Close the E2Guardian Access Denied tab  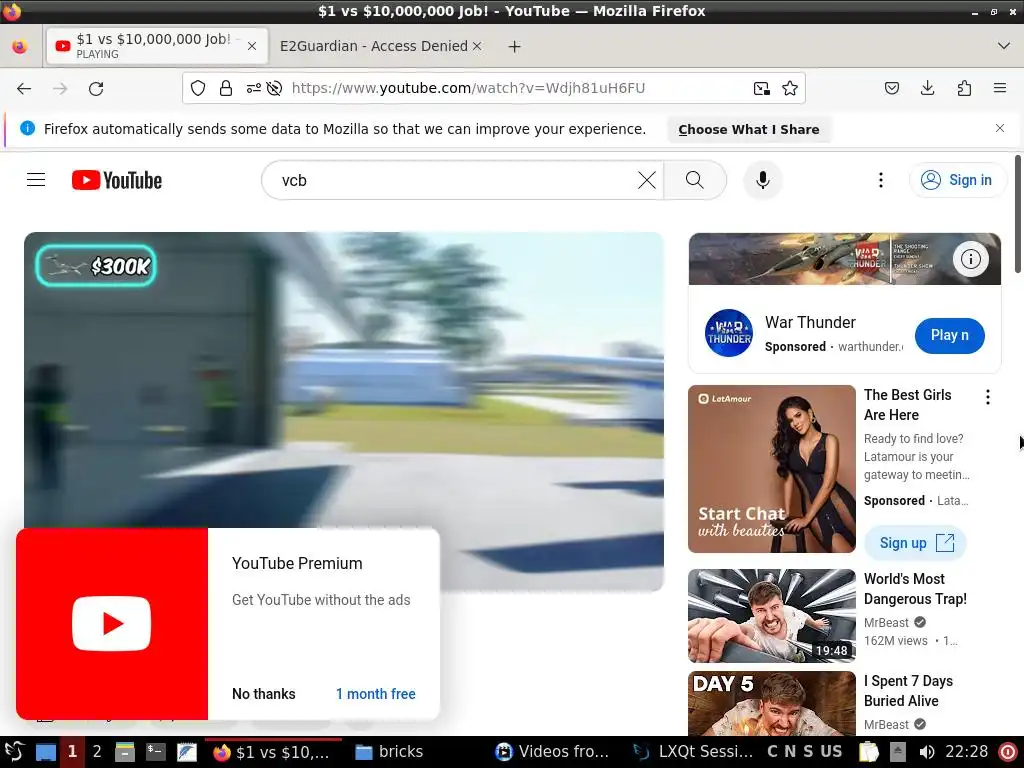pyautogui.click(x=477, y=46)
